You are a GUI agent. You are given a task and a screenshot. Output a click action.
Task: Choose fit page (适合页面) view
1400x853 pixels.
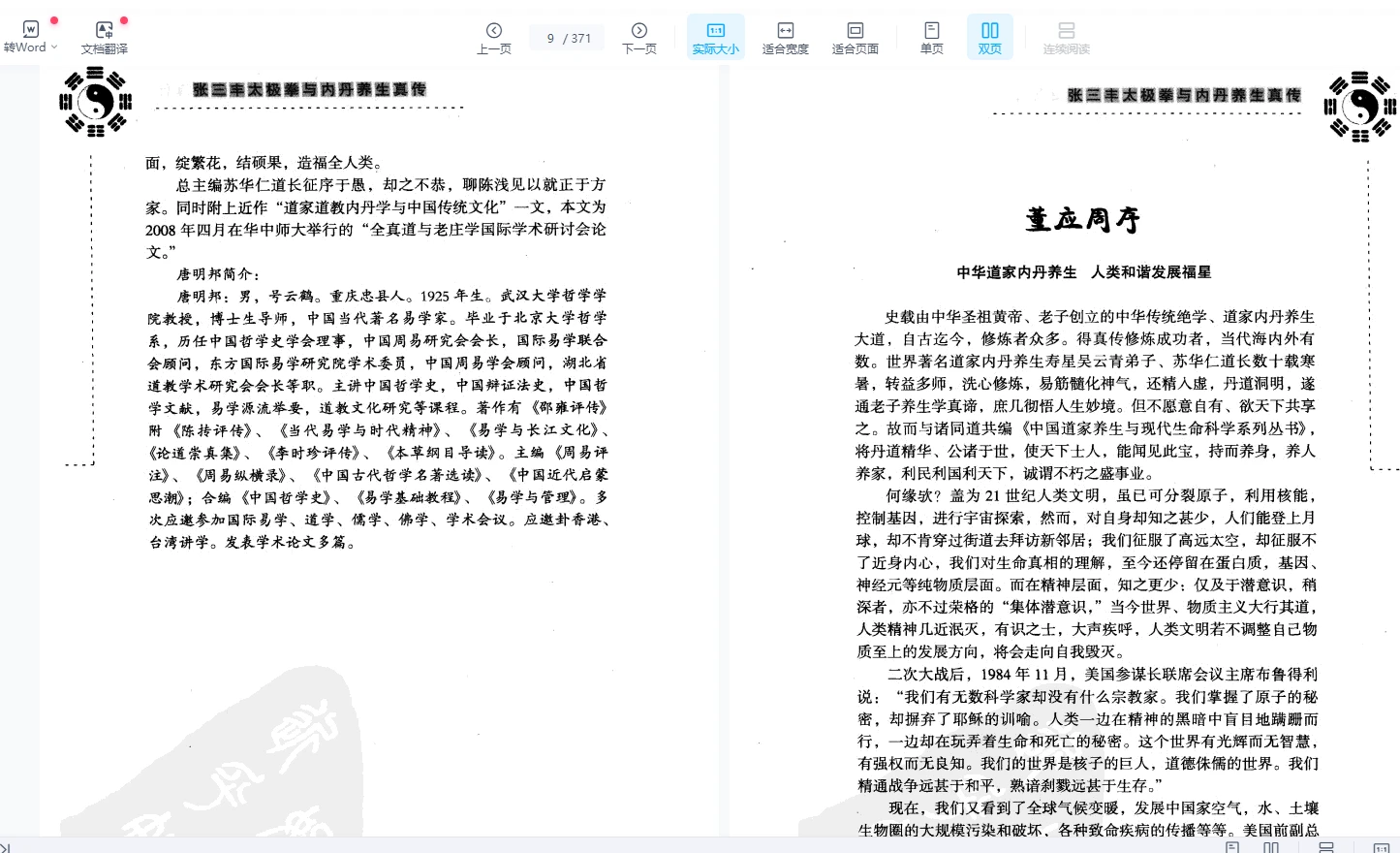click(x=856, y=37)
